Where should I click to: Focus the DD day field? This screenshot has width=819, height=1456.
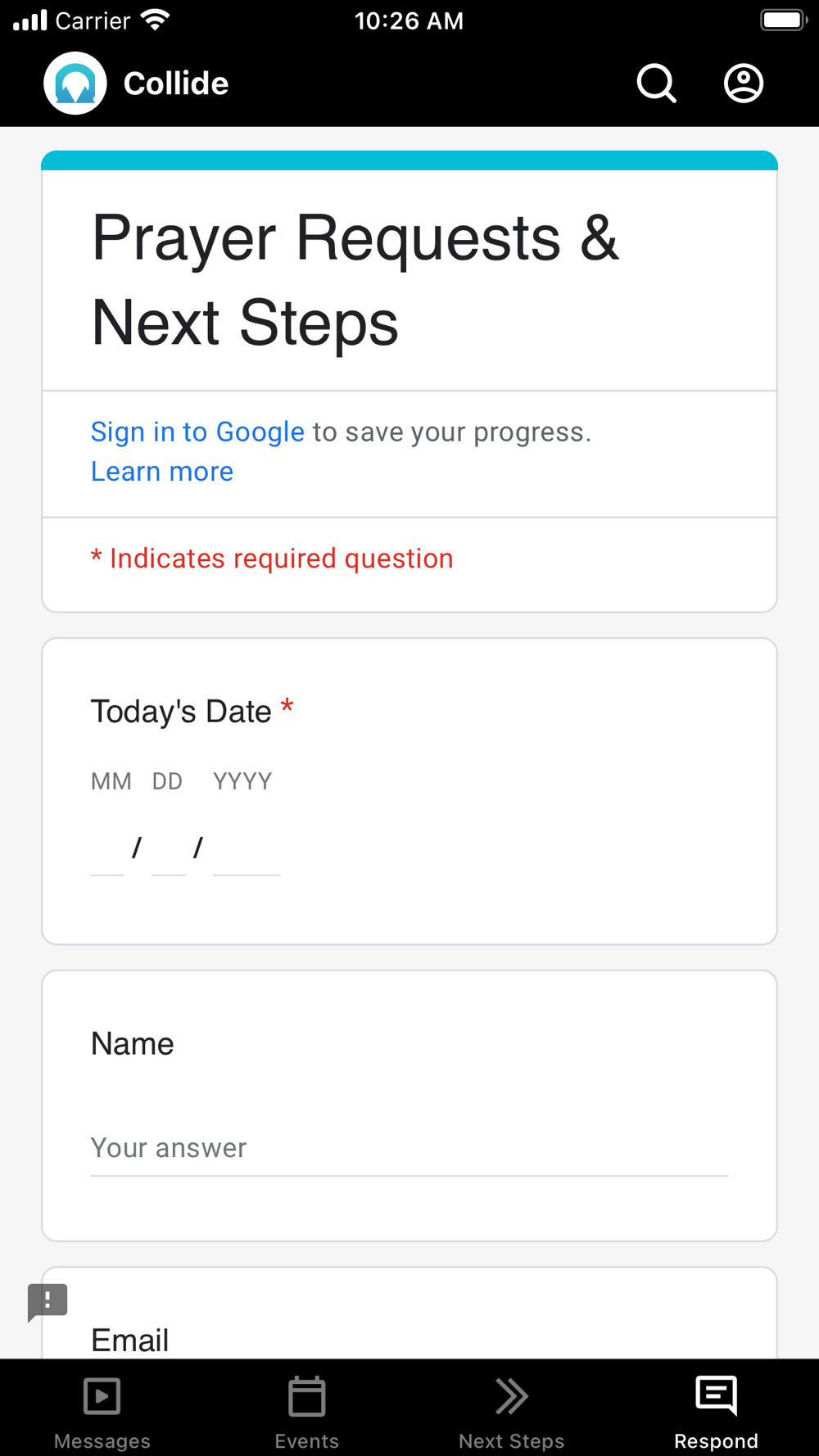pyautogui.click(x=169, y=852)
